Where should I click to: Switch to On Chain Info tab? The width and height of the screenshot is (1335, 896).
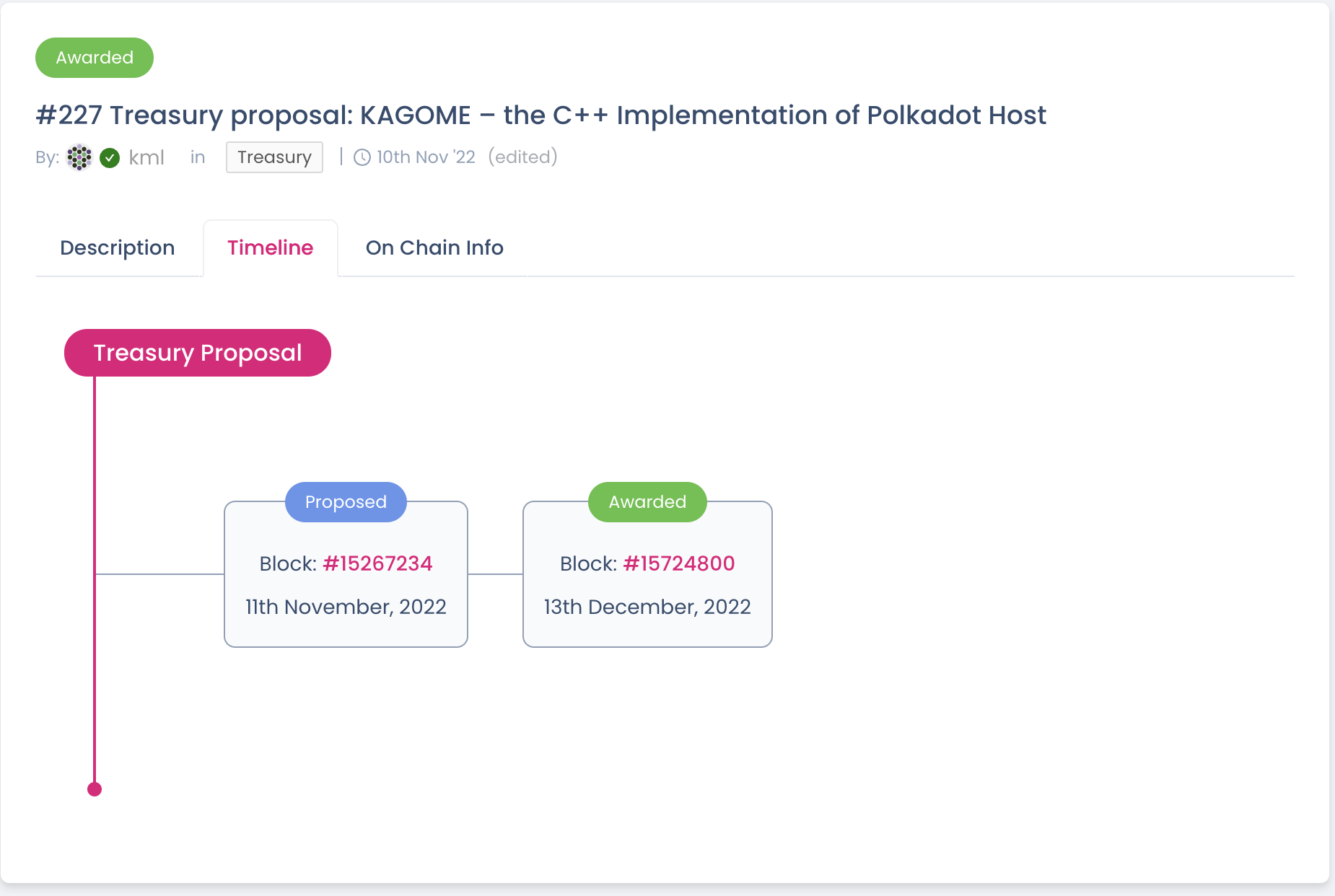pyautogui.click(x=434, y=247)
